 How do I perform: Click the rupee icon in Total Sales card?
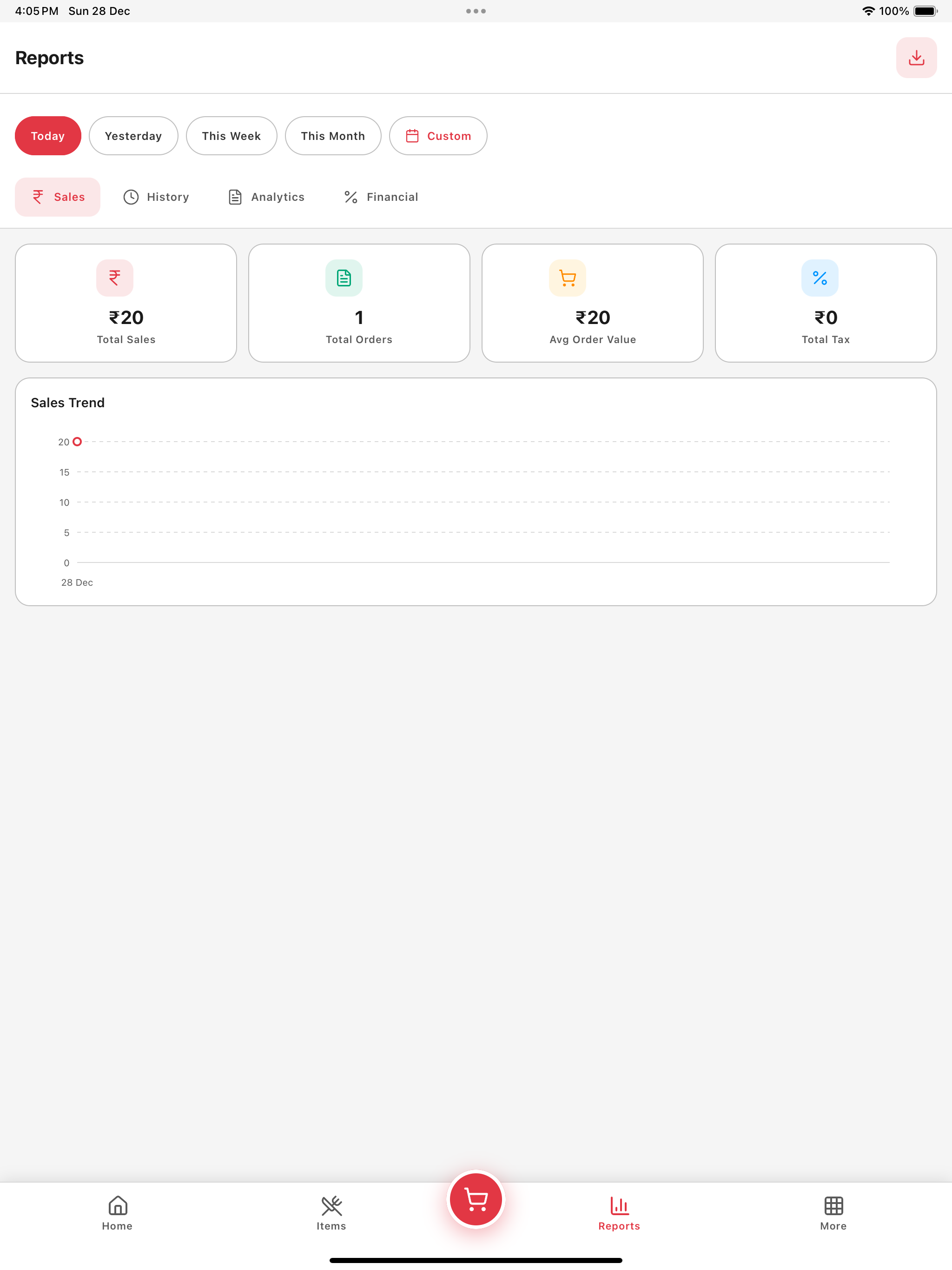(x=115, y=278)
